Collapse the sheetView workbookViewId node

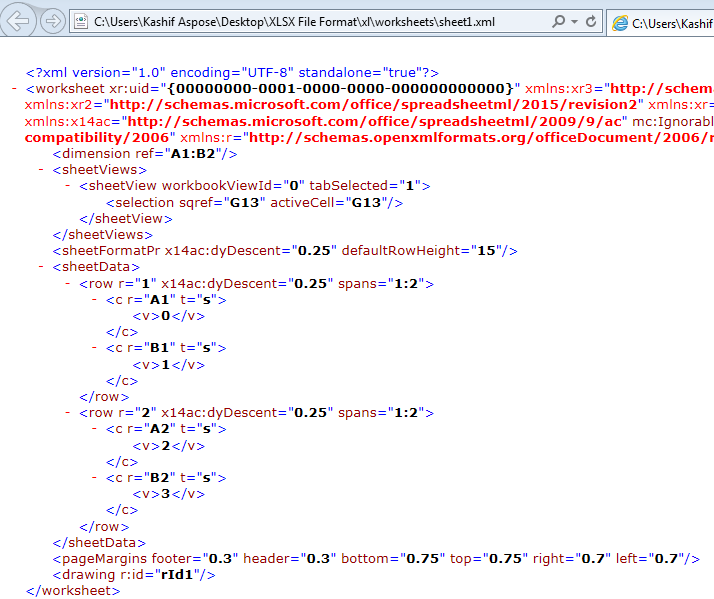(x=68, y=186)
